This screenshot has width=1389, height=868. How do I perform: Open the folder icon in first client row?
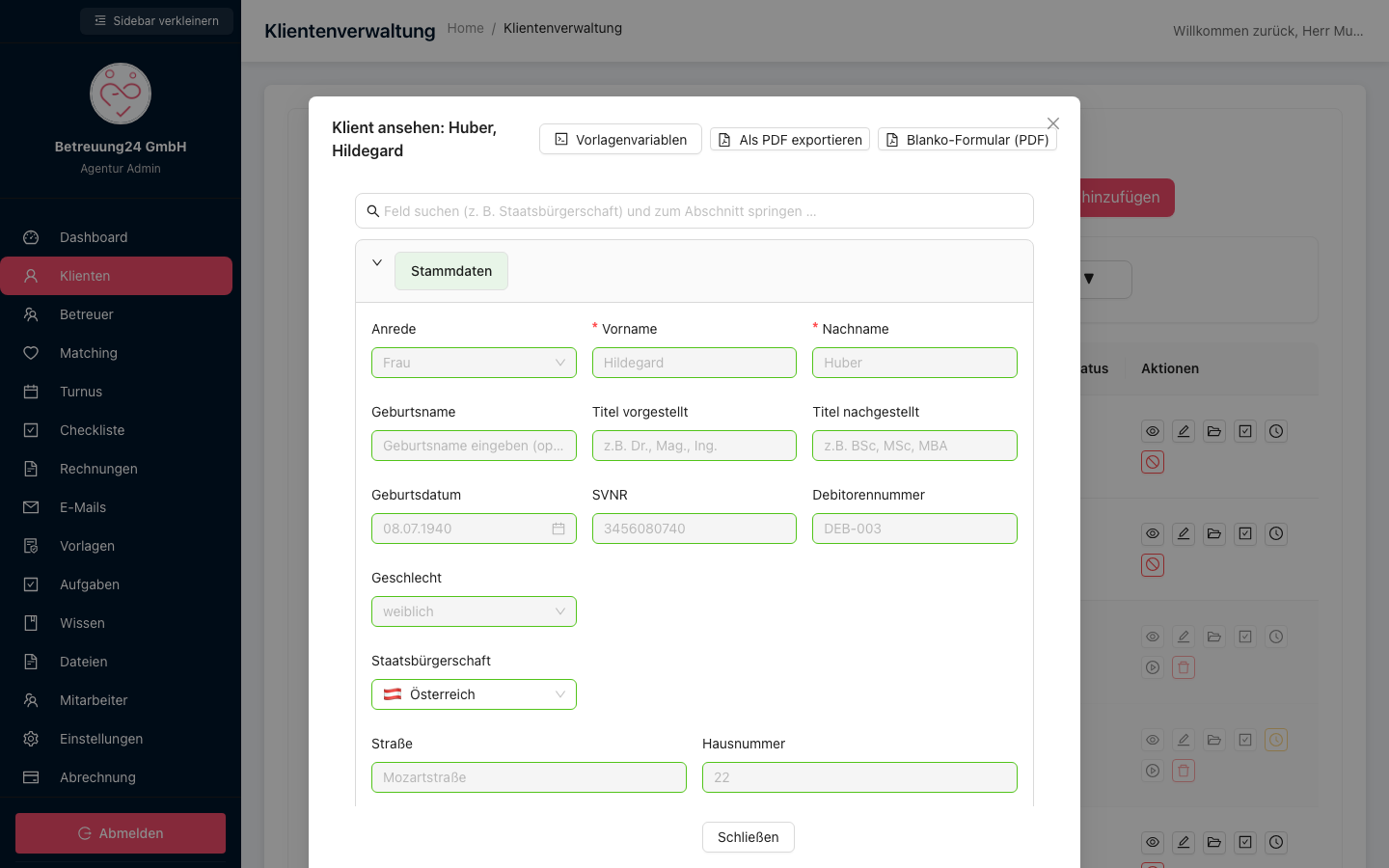[x=1214, y=431]
